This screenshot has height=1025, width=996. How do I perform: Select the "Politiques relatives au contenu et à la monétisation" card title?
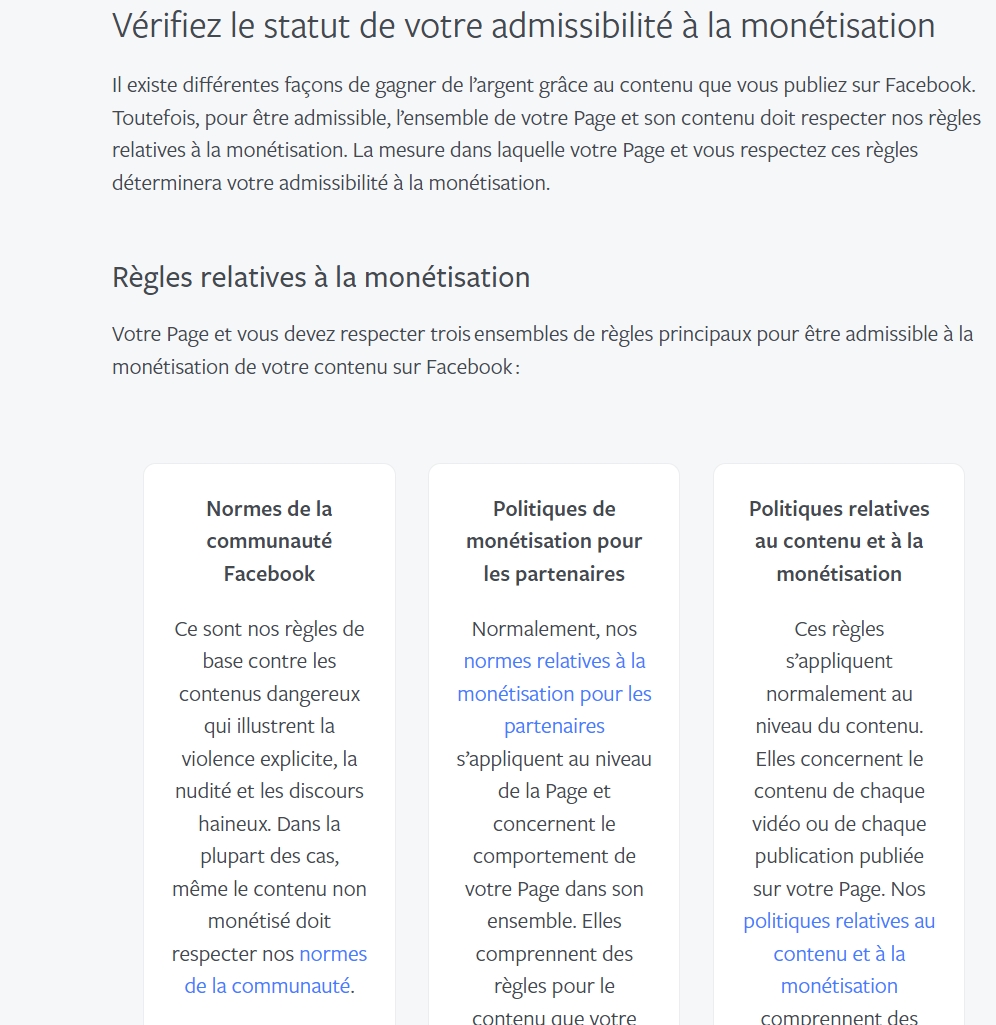coord(839,541)
